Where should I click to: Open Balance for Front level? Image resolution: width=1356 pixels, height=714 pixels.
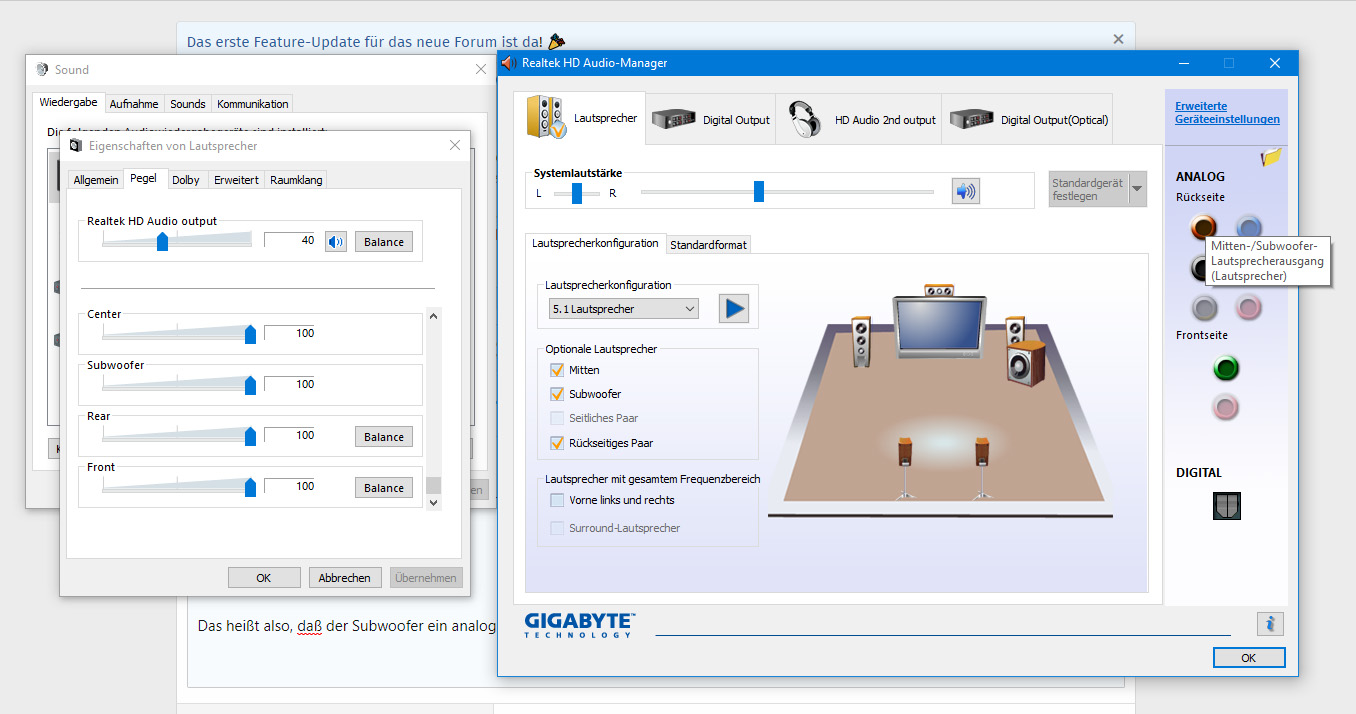pyautogui.click(x=384, y=488)
